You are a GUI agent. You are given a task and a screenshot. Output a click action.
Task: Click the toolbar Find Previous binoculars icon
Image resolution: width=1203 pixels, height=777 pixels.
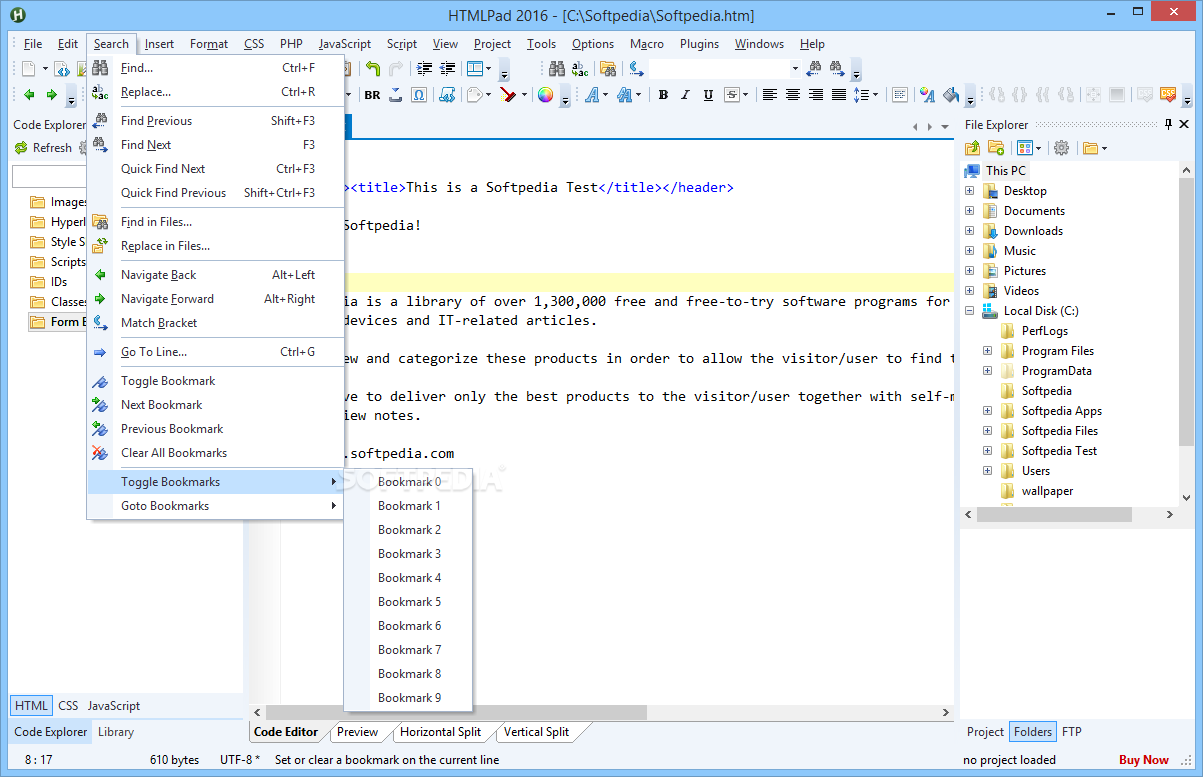coord(814,69)
